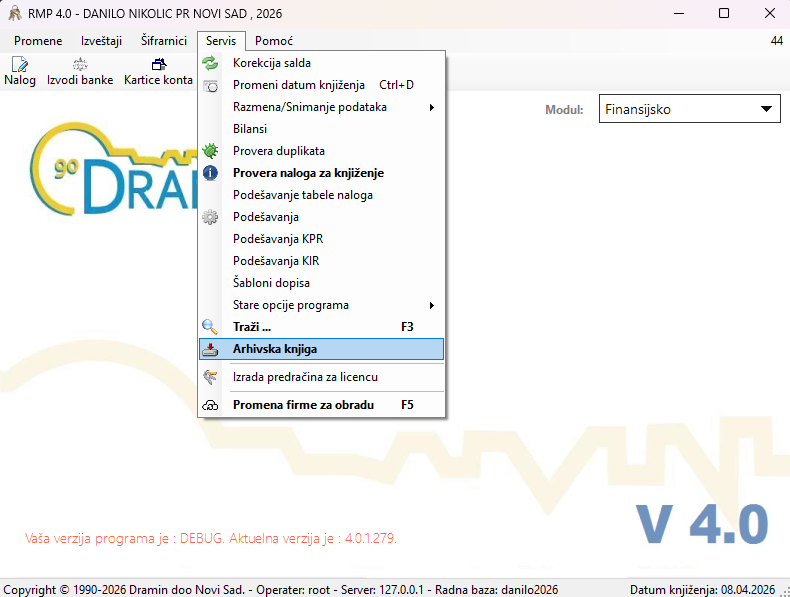The height and width of the screenshot is (597, 790).
Task: Open the Izveštaji menu
Action: click(x=101, y=41)
